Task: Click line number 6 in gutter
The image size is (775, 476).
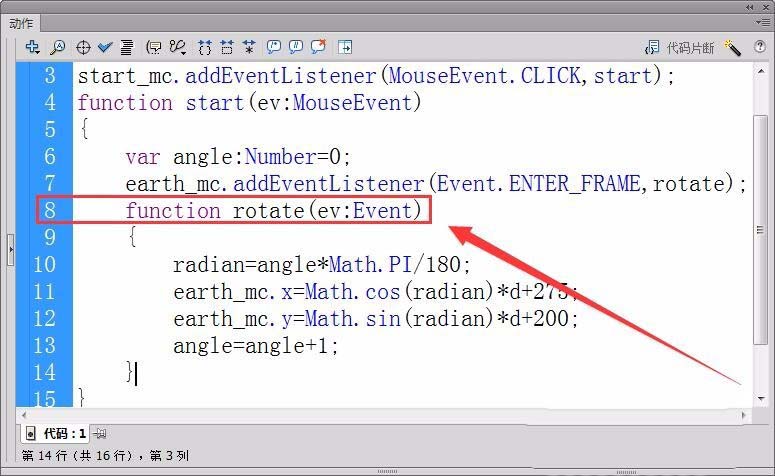Action: [50, 157]
